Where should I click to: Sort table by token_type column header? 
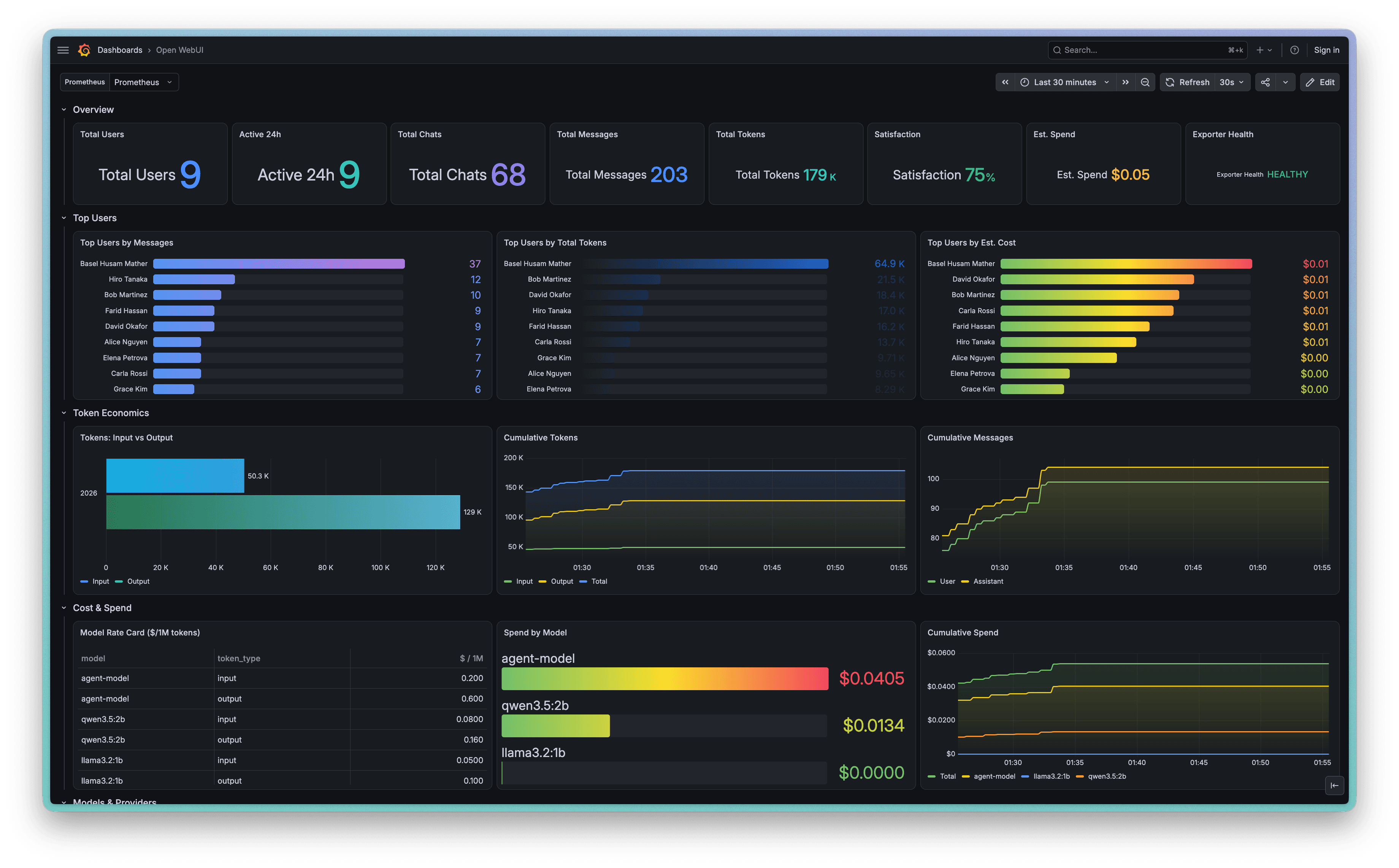click(239, 659)
